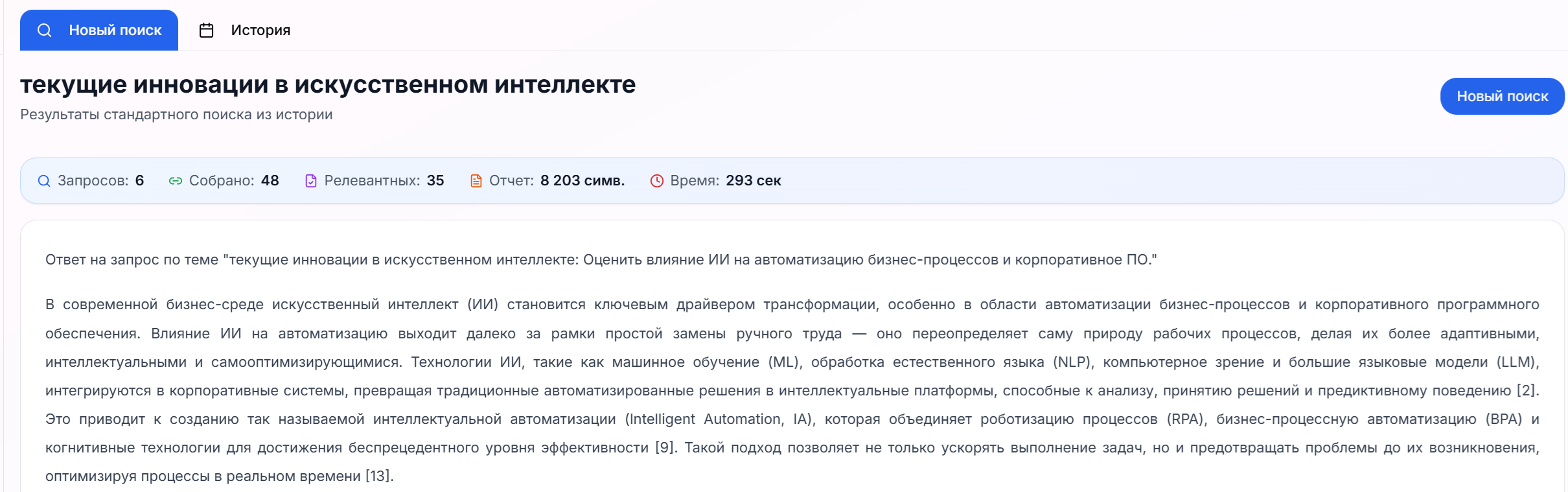
Task: Open citation reference [13] at paragraph end
Action: (x=379, y=476)
